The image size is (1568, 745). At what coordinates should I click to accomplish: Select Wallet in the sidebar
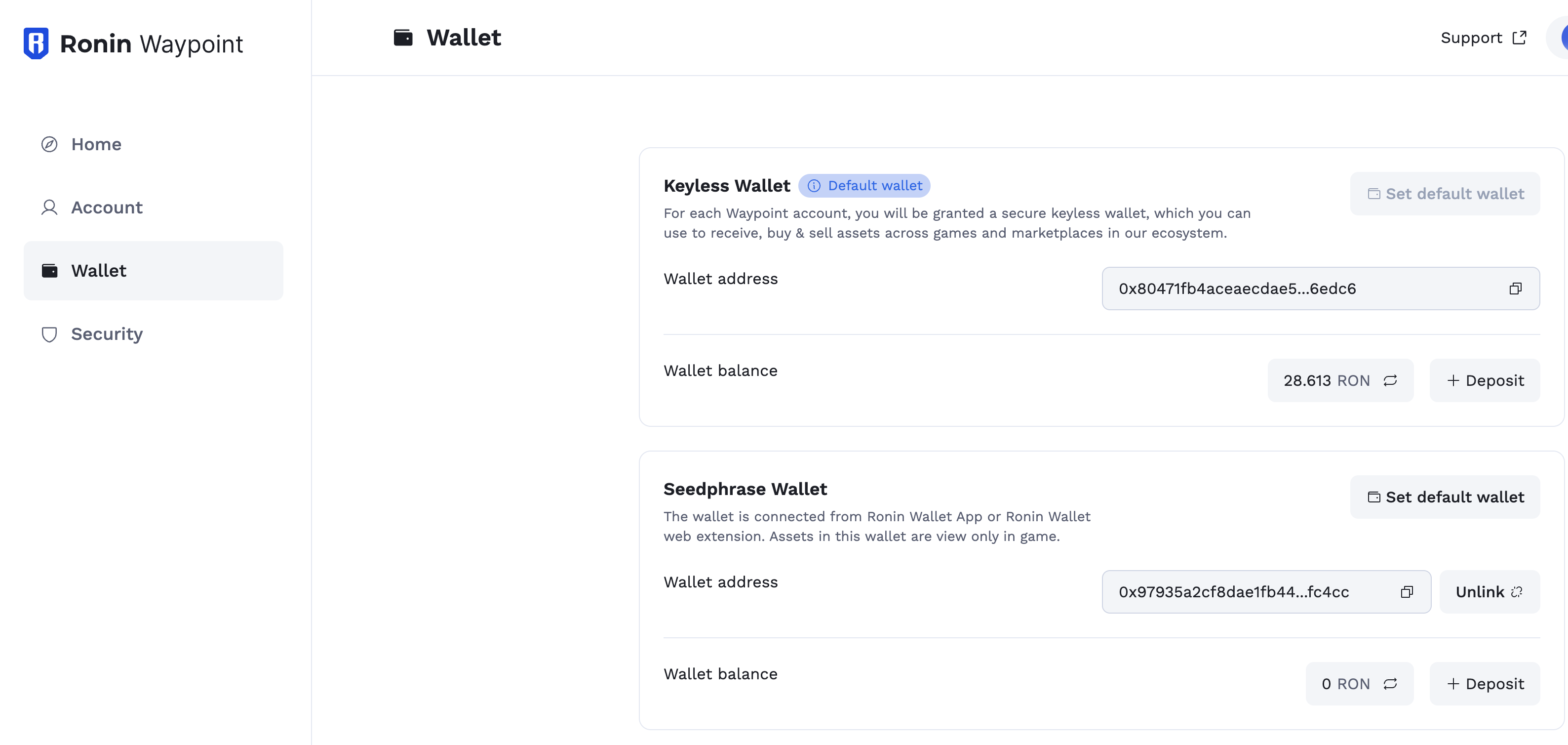click(154, 270)
